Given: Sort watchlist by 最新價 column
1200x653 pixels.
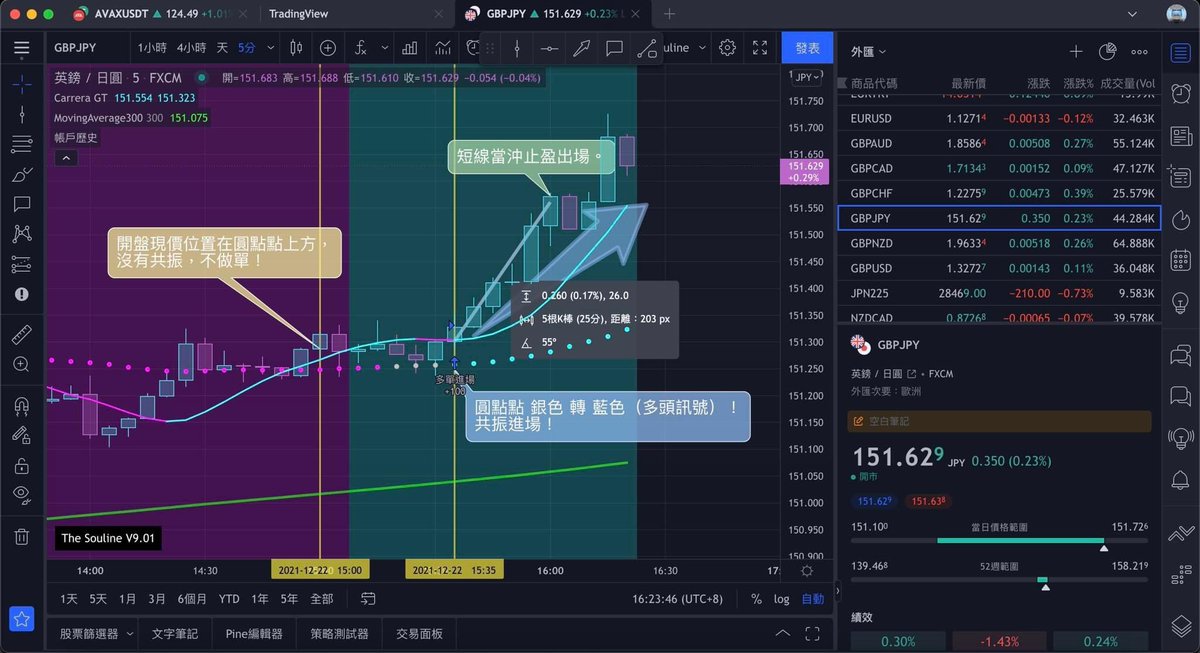Looking at the screenshot, I should click(969, 83).
